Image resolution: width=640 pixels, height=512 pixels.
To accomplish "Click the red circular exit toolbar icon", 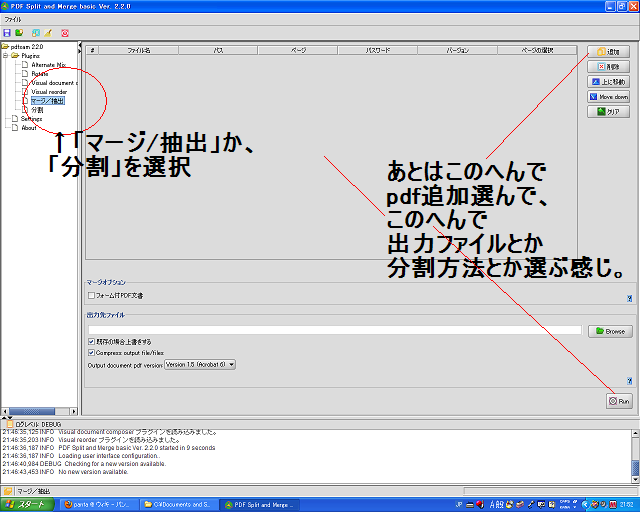I will [65, 33].
